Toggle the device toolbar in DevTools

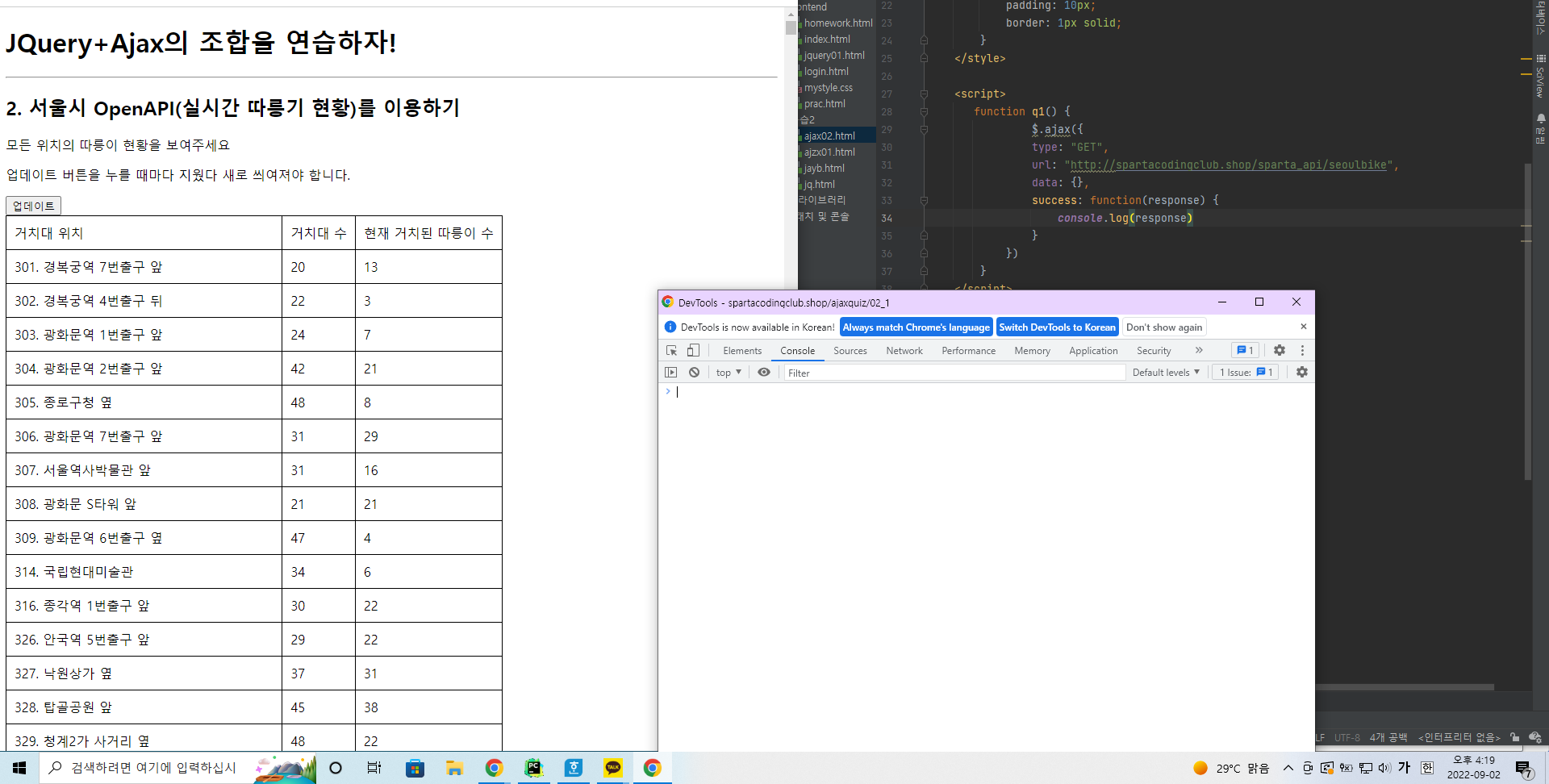click(x=693, y=350)
